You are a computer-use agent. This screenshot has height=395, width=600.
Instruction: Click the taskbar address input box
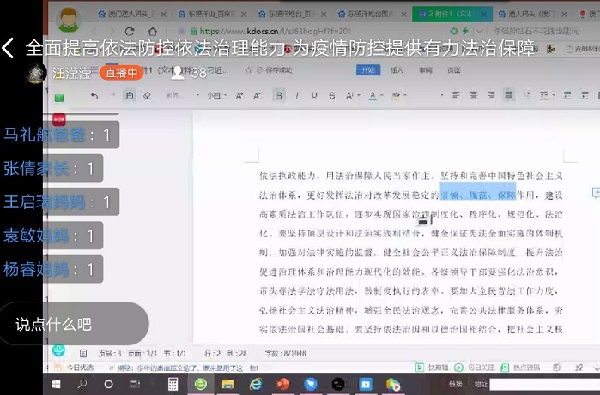tap(544, 384)
